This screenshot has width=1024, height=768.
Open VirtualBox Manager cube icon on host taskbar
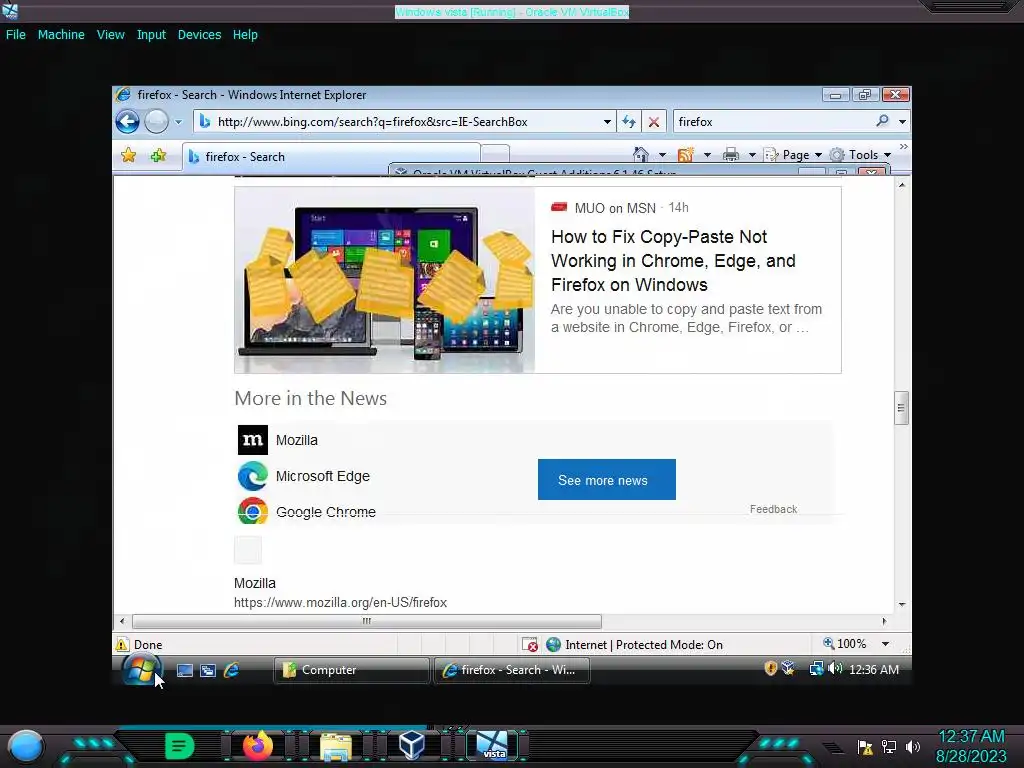click(x=412, y=745)
